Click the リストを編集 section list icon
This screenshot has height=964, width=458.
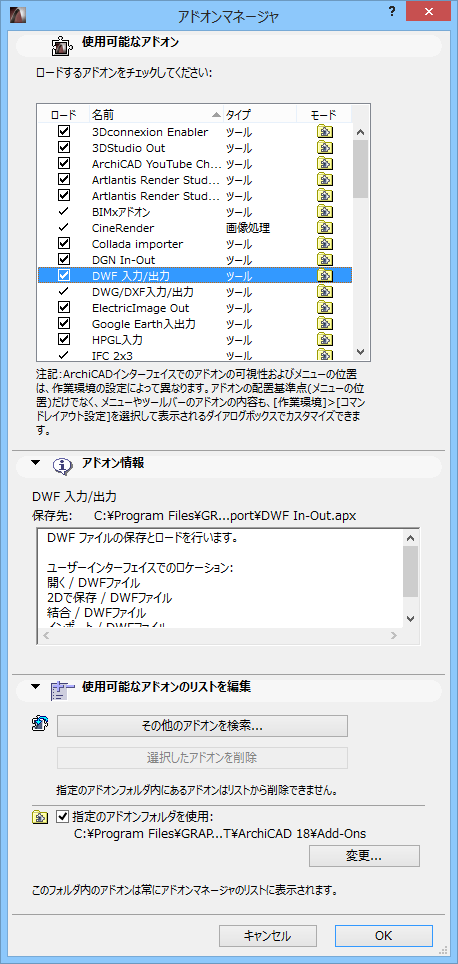point(63,689)
